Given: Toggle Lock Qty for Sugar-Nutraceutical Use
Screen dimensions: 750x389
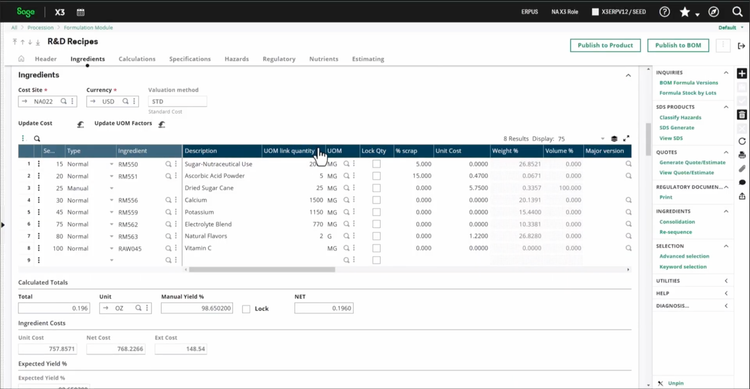Looking at the screenshot, I should coord(376,164).
